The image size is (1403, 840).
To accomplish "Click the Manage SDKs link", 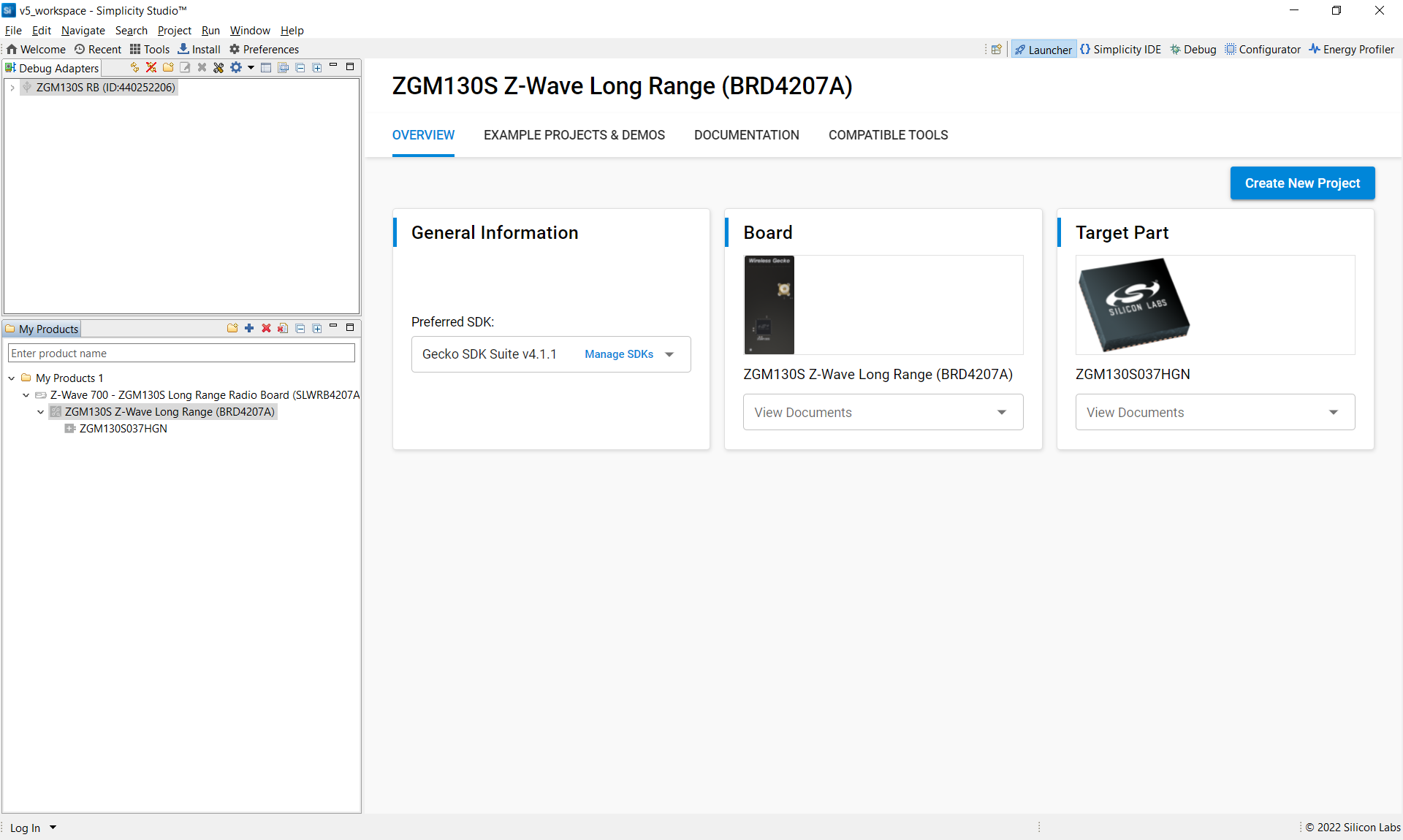I will (619, 354).
